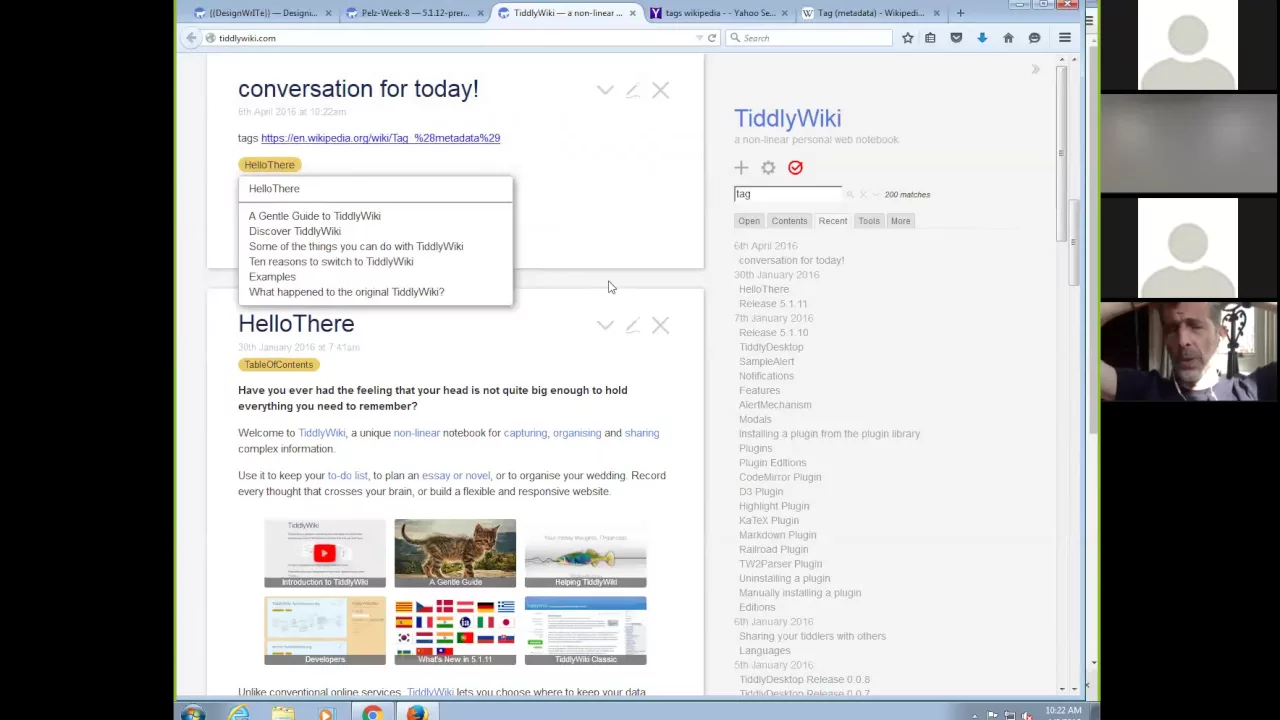Choose 'Discover TiddlyWiki' from tag dropdown
1280x720 pixels.
(x=294, y=231)
